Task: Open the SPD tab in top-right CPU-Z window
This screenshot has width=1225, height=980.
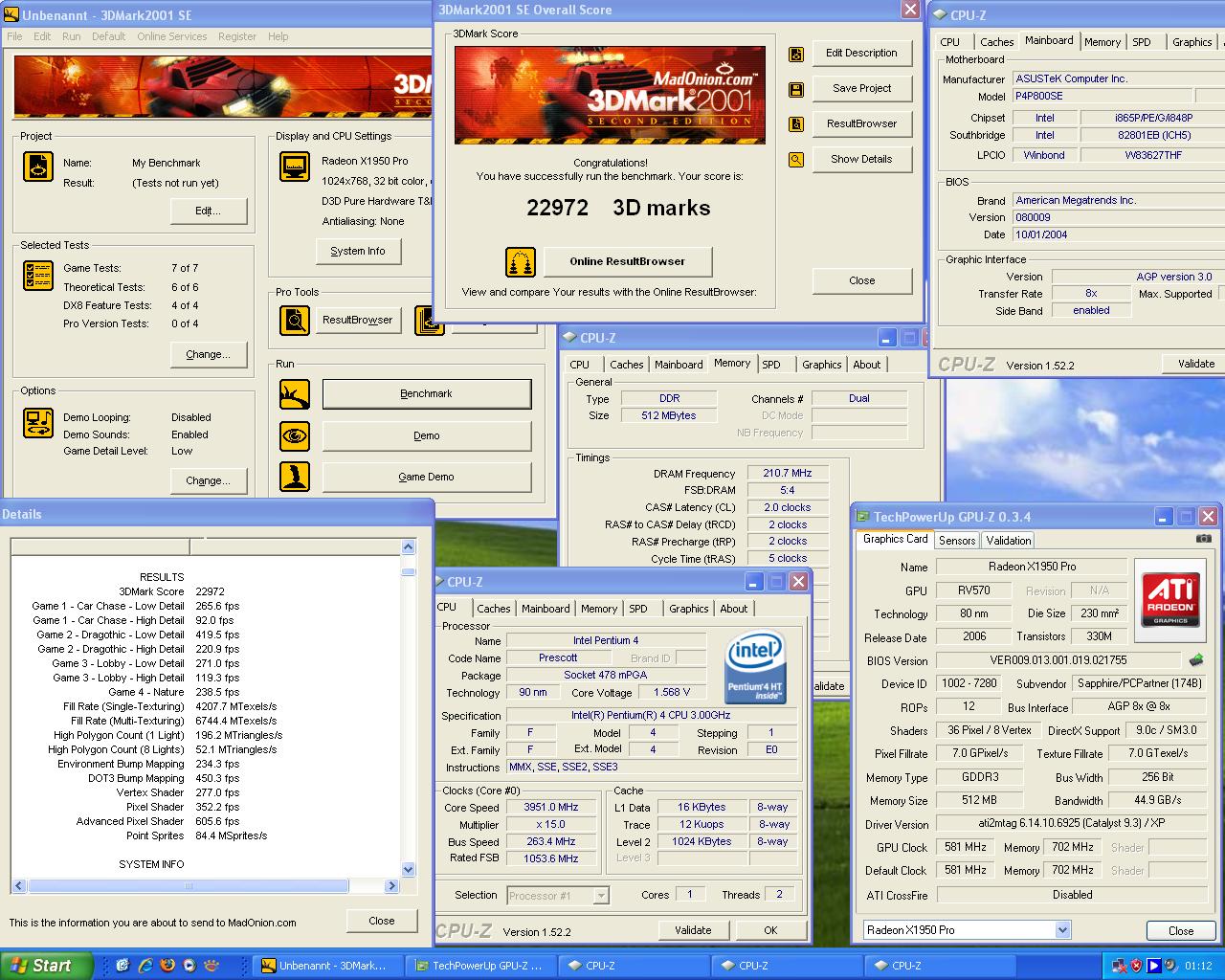Action: pos(1142,42)
